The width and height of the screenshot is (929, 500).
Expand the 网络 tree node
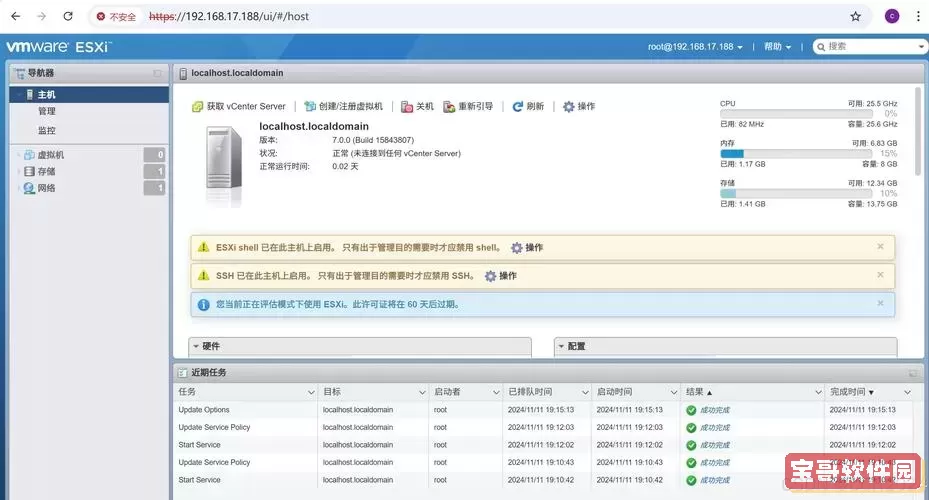click(18, 188)
